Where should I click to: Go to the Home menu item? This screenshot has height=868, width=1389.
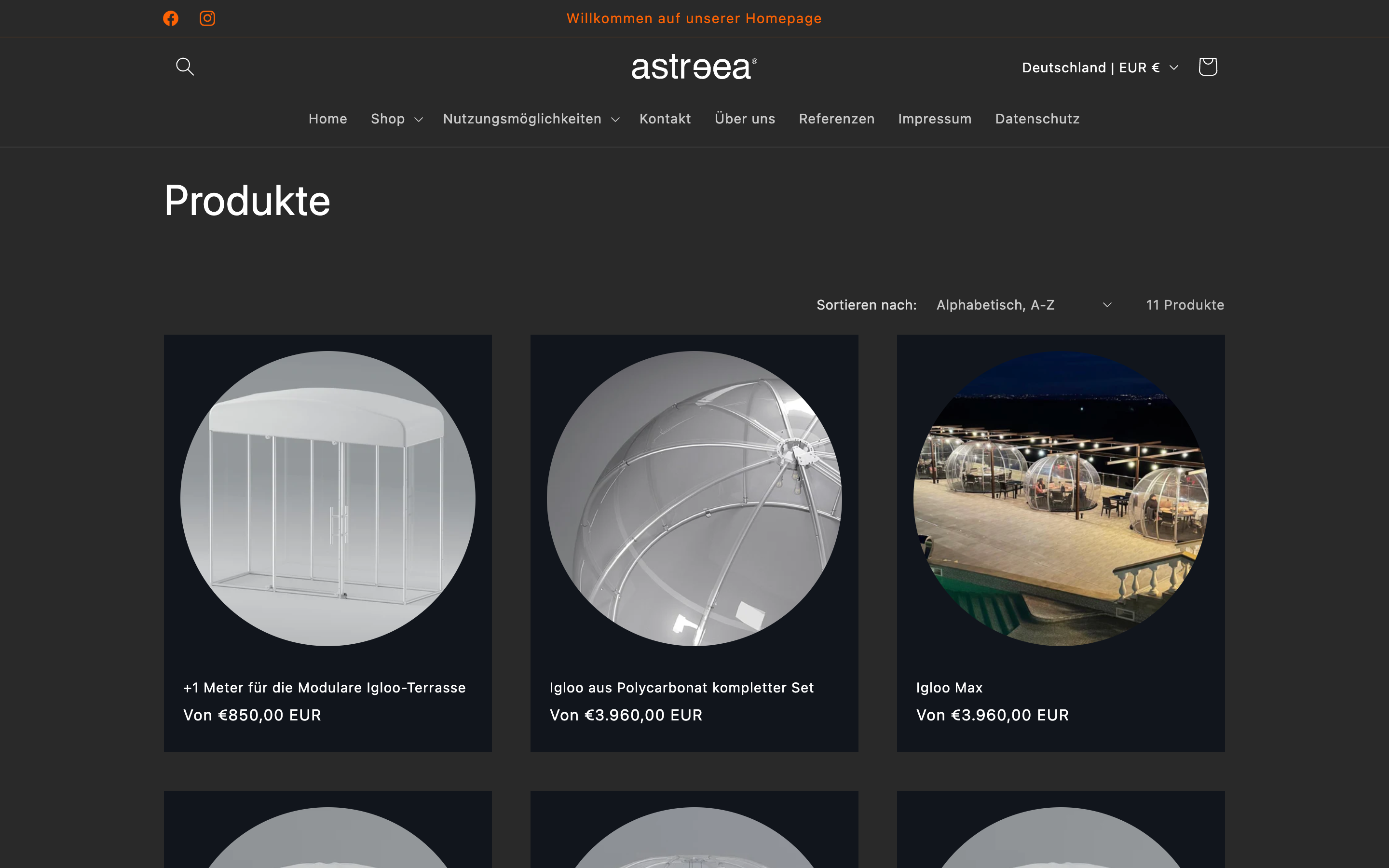point(328,119)
